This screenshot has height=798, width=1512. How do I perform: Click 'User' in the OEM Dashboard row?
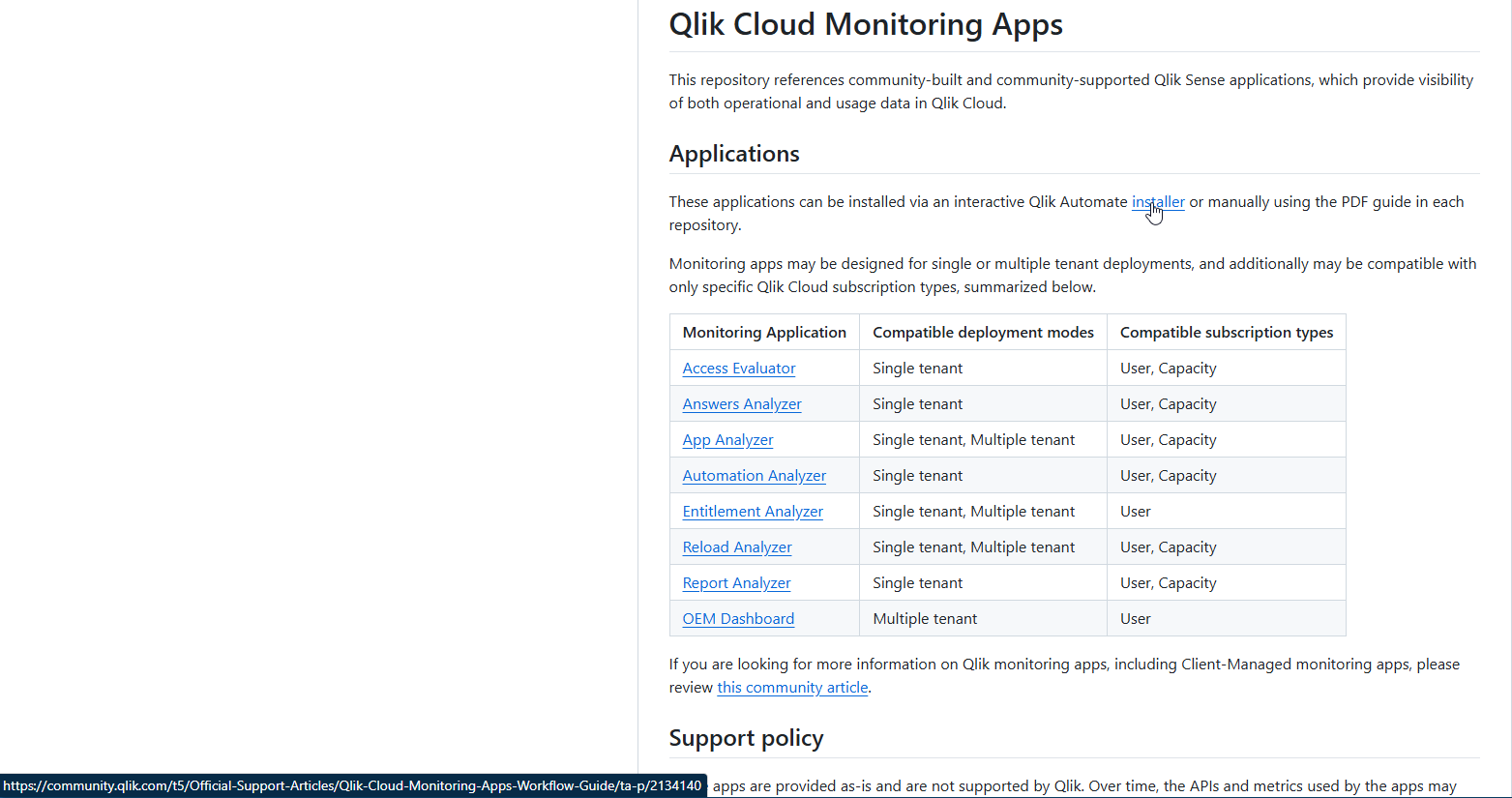click(1136, 619)
